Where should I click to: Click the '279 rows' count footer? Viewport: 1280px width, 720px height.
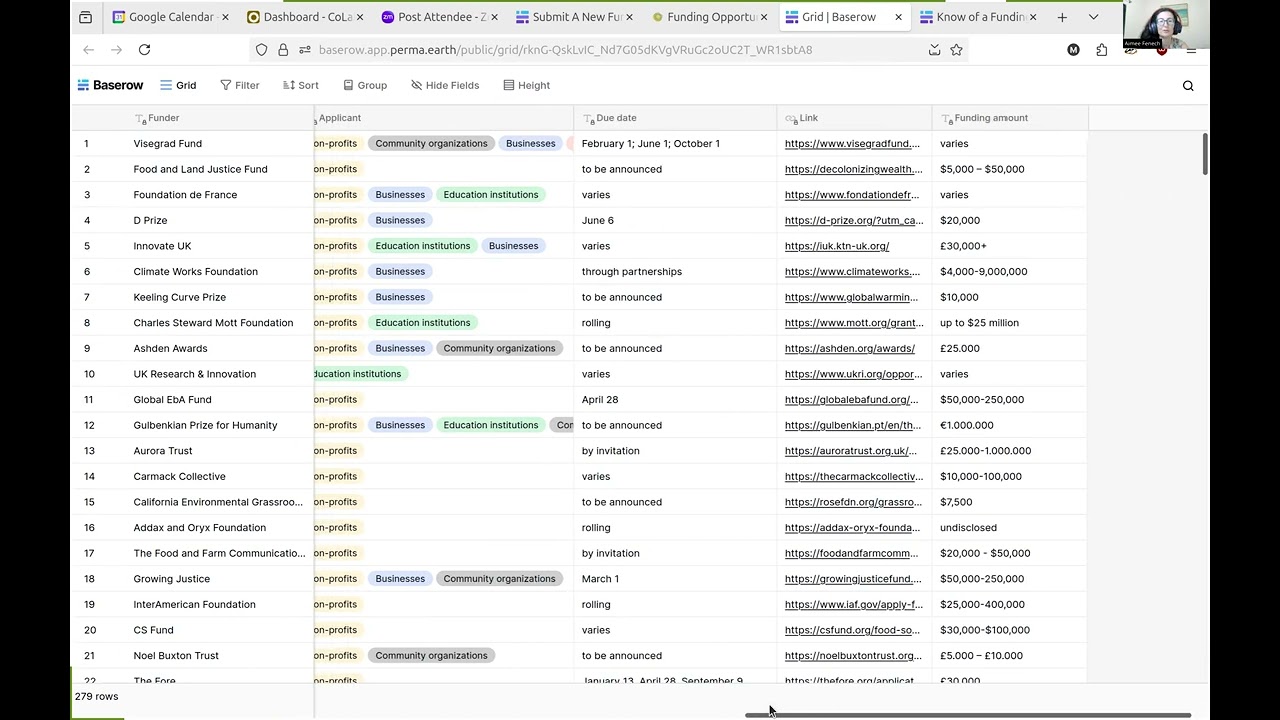(97, 696)
